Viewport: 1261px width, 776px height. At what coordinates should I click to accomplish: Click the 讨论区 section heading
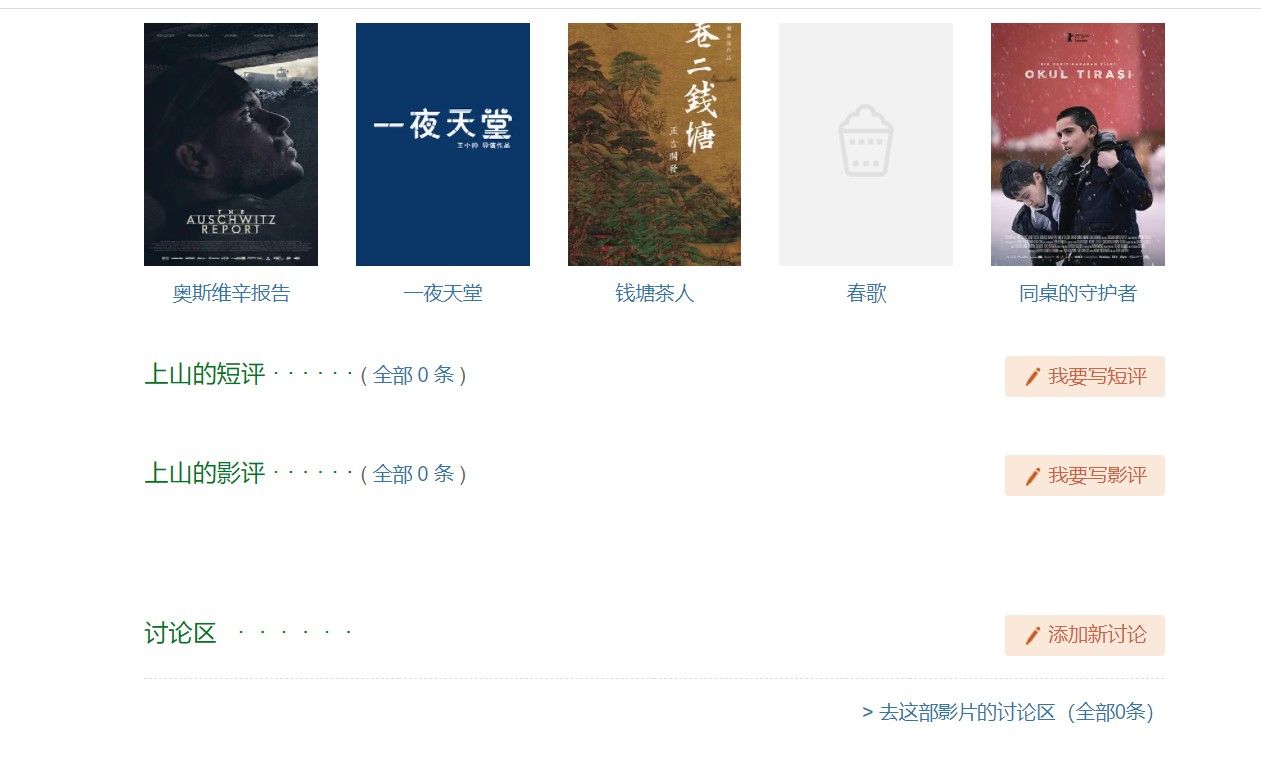tap(181, 633)
